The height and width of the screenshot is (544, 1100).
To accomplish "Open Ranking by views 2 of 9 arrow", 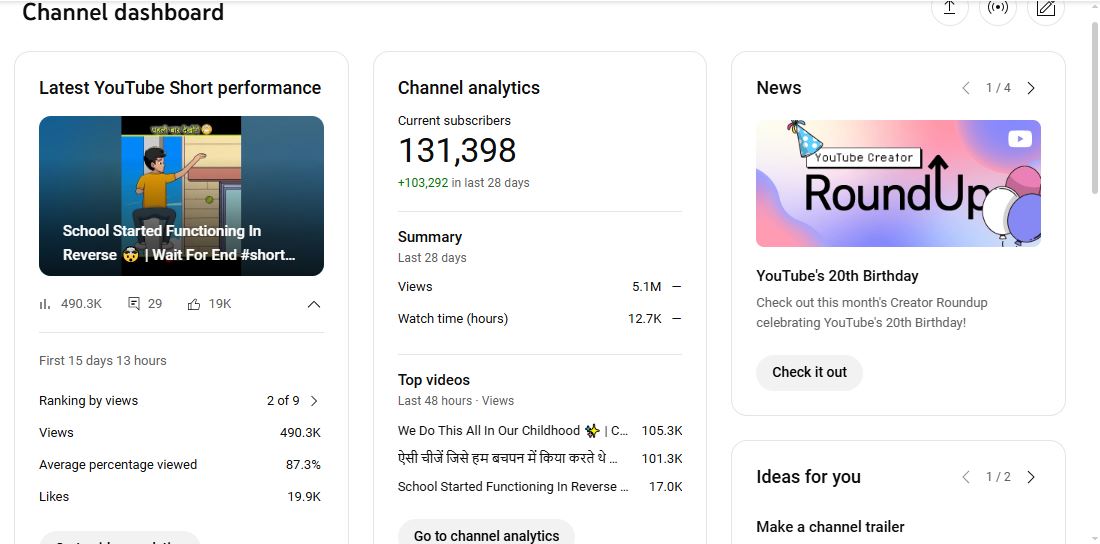I will point(314,401).
